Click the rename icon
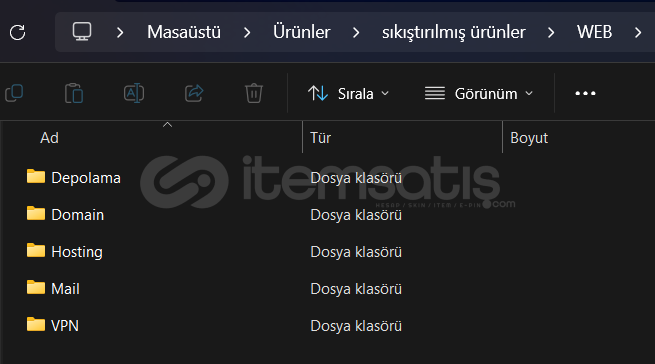The width and height of the screenshot is (655, 364). (134, 93)
